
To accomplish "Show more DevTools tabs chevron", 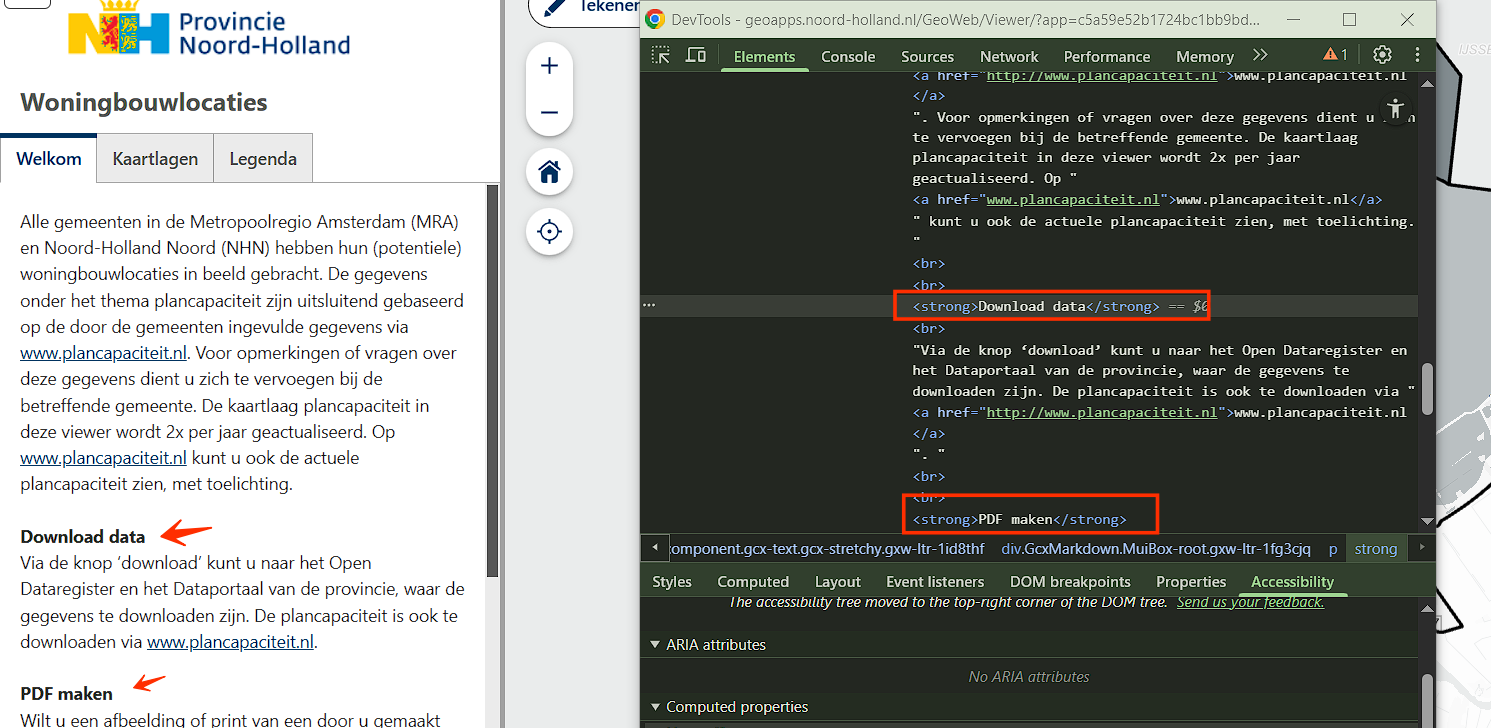I will coord(1260,55).
